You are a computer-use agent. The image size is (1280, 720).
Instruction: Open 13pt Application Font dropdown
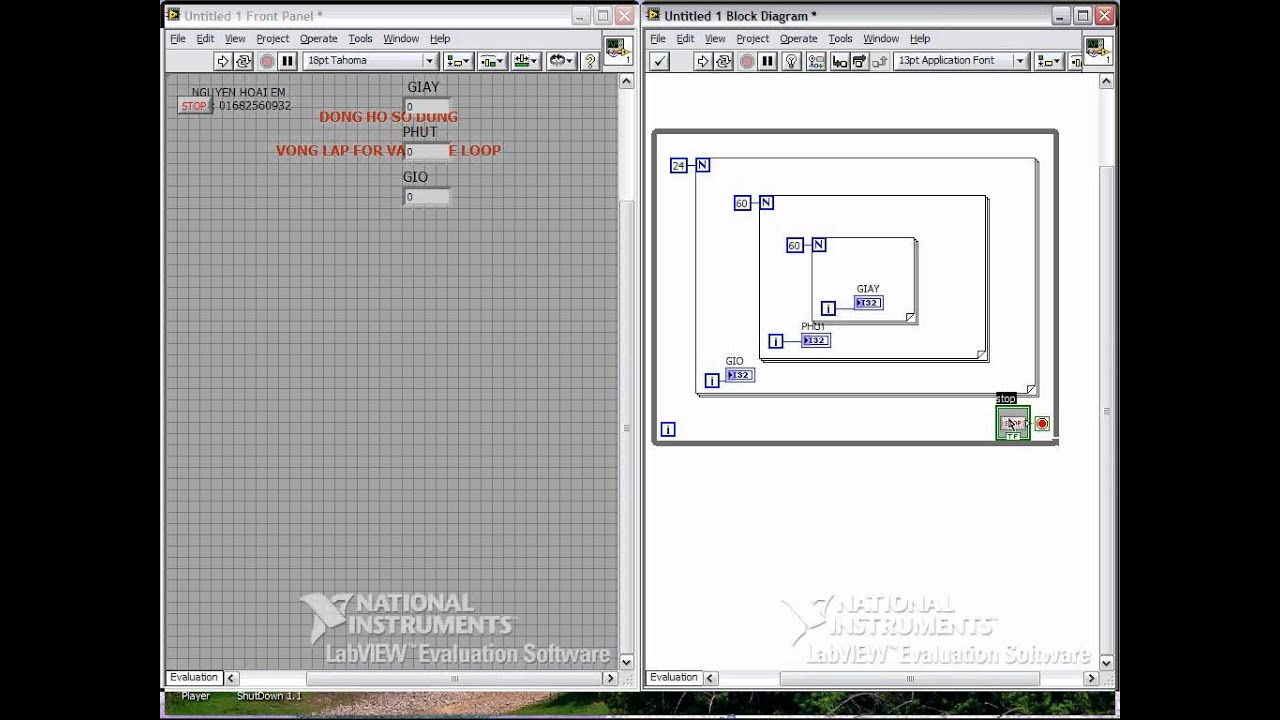[x=962, y=61]
